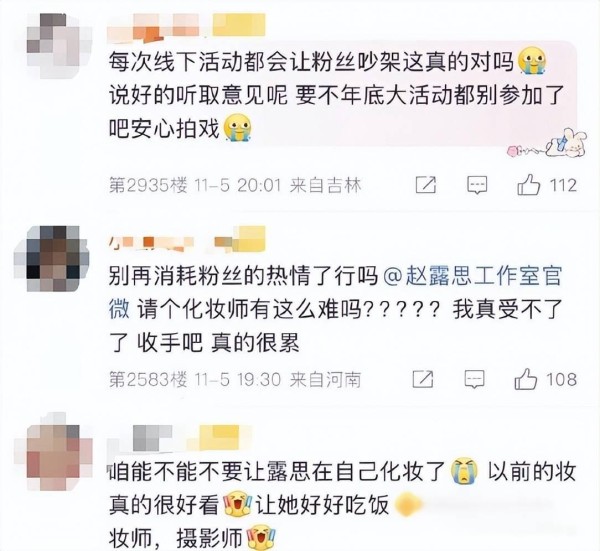Select the 108 like count number
This screenshot has width=600, height=551.
[562, 379]
